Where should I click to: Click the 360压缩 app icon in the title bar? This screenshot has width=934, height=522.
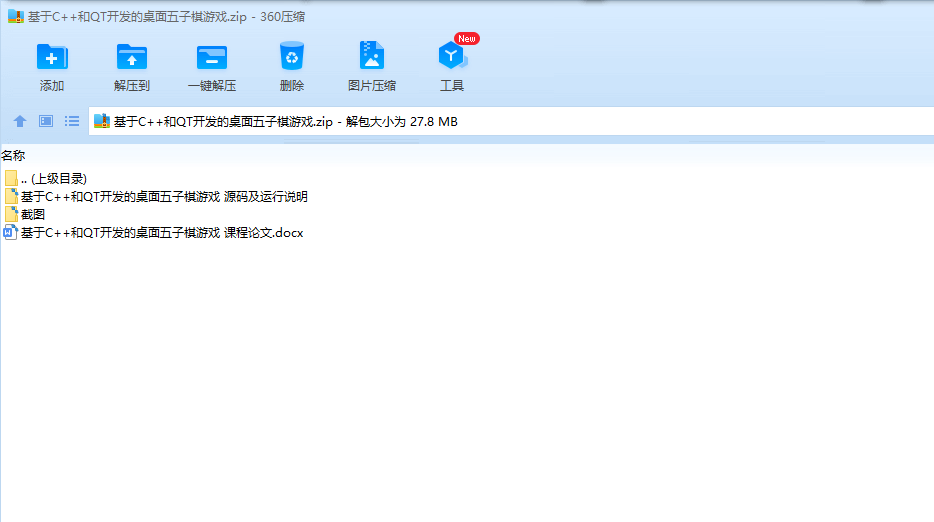[x=15, y=16]
